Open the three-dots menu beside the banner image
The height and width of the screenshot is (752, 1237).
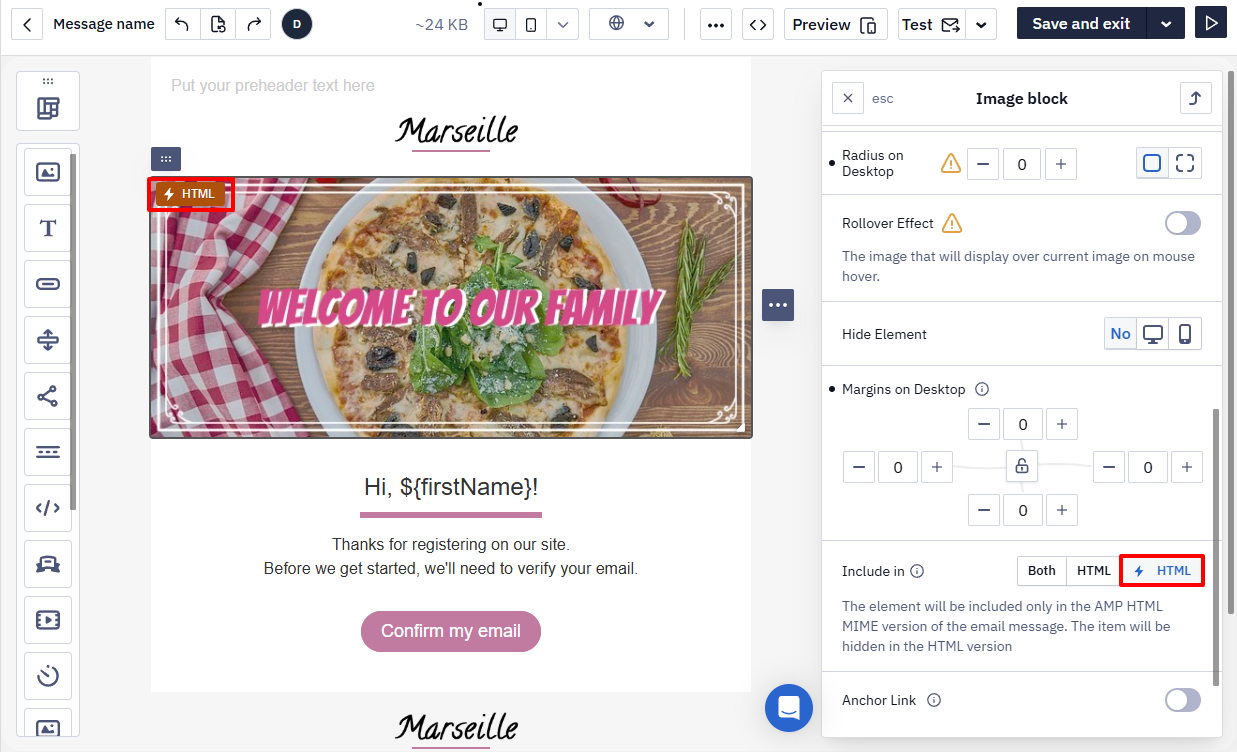tap(778, 305)
